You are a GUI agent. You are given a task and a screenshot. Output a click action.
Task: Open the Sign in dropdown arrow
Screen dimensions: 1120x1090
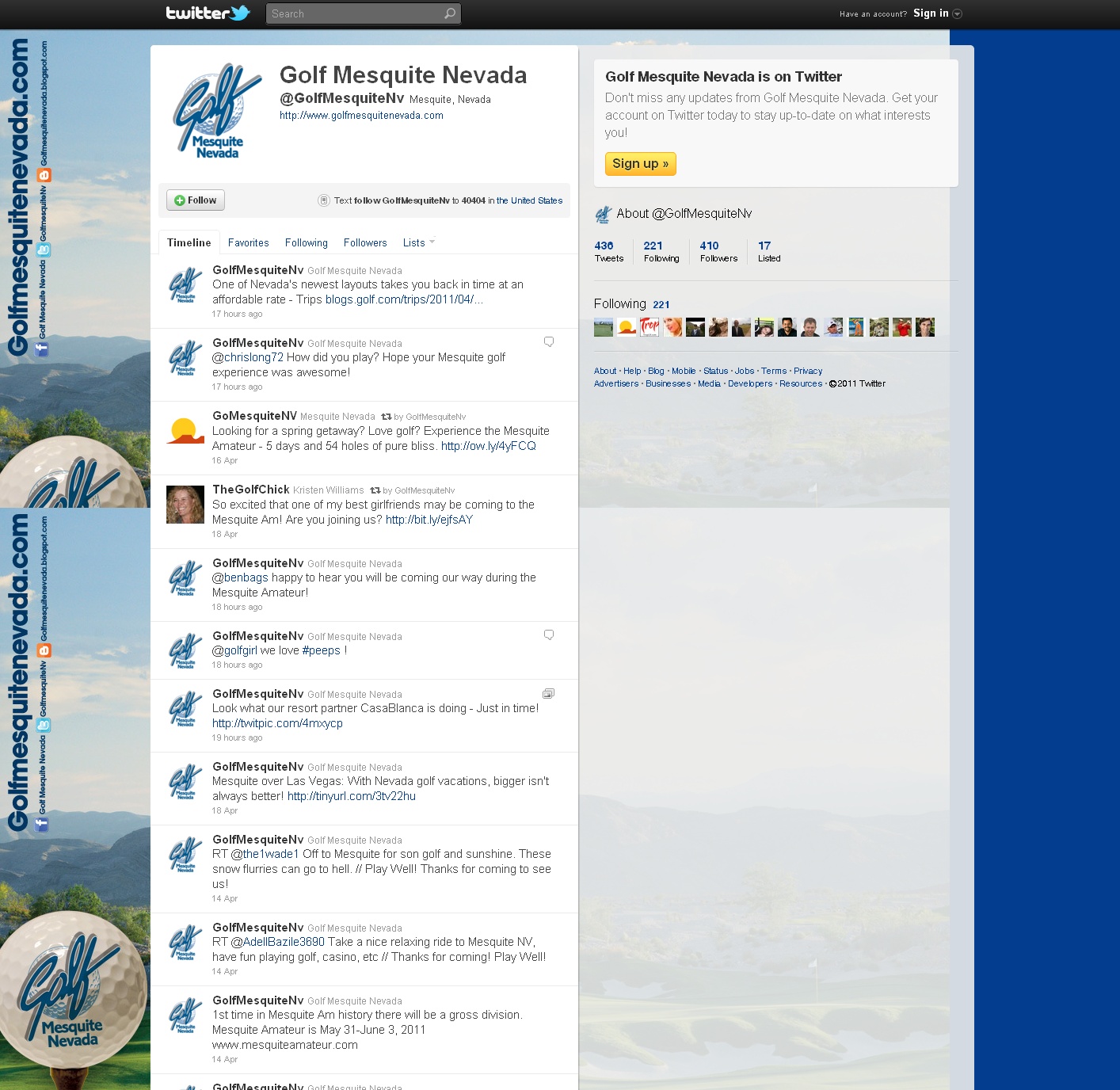[957, 13]
